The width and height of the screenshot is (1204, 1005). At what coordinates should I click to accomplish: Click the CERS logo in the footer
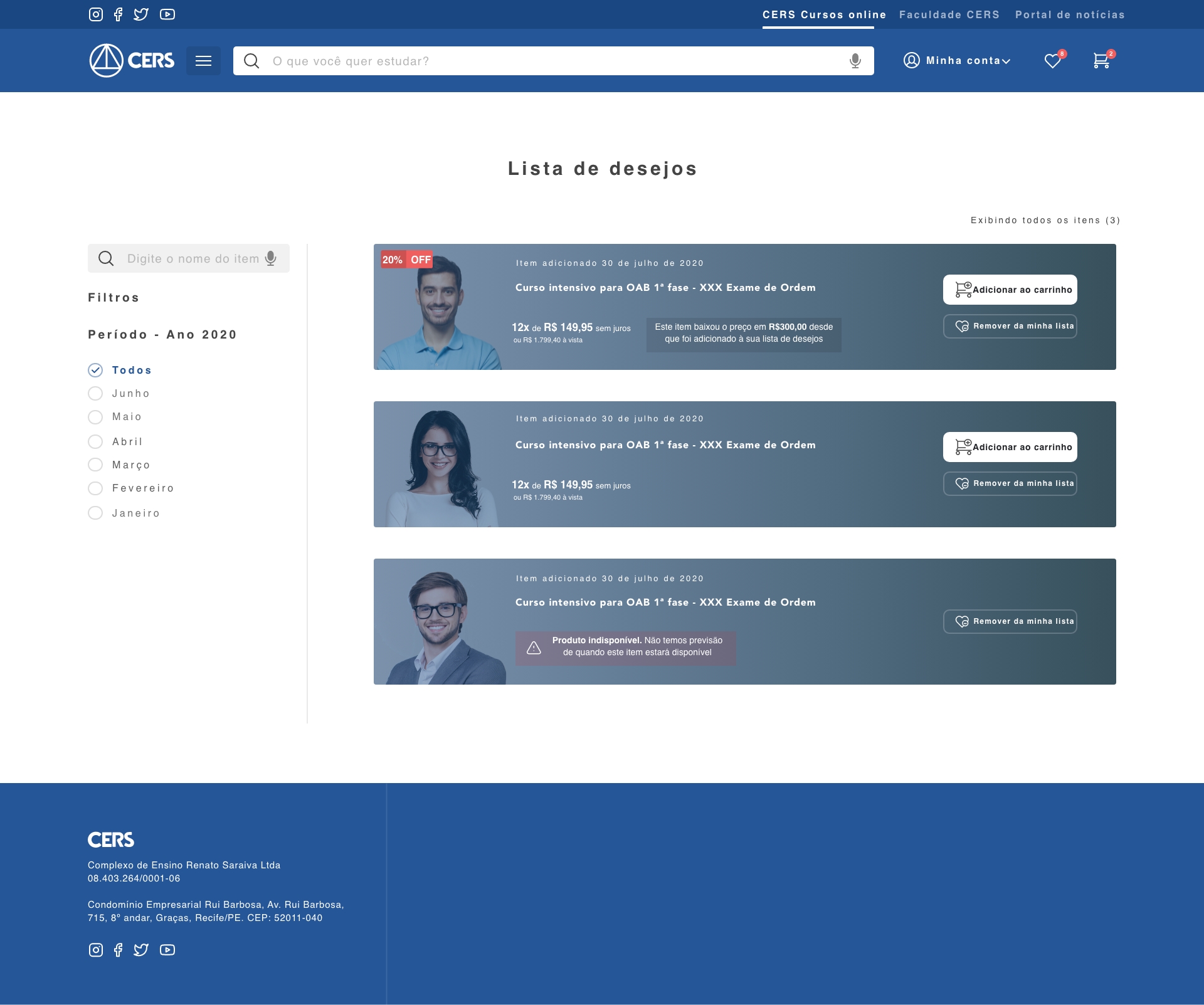pyautogui.click(x=111, y=839)
